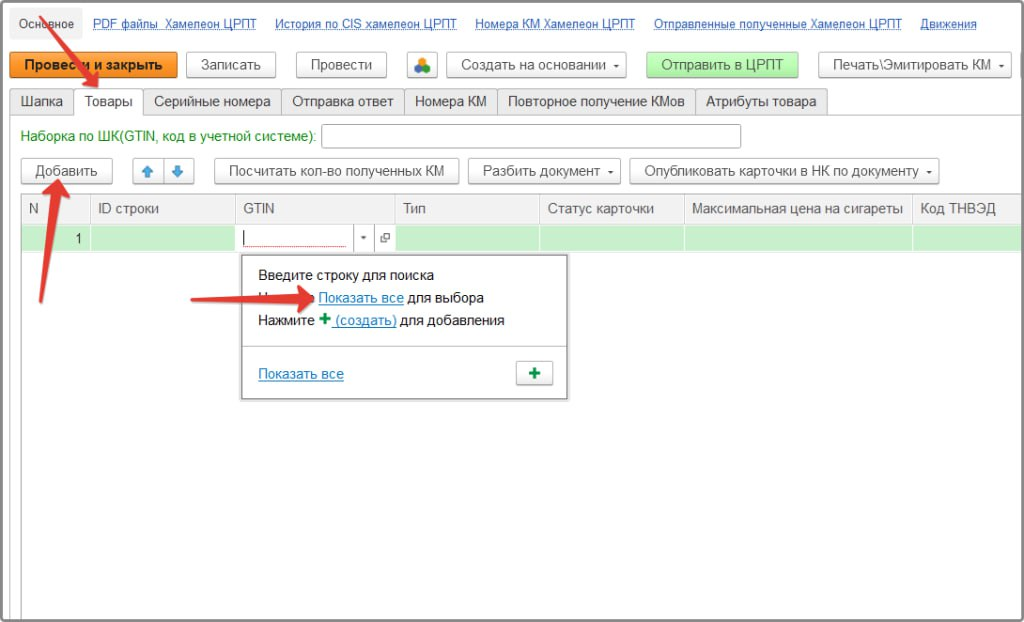This screenshot has width=1024, height=622.
Task: Click GTIN column header
Action: point(315,209)
